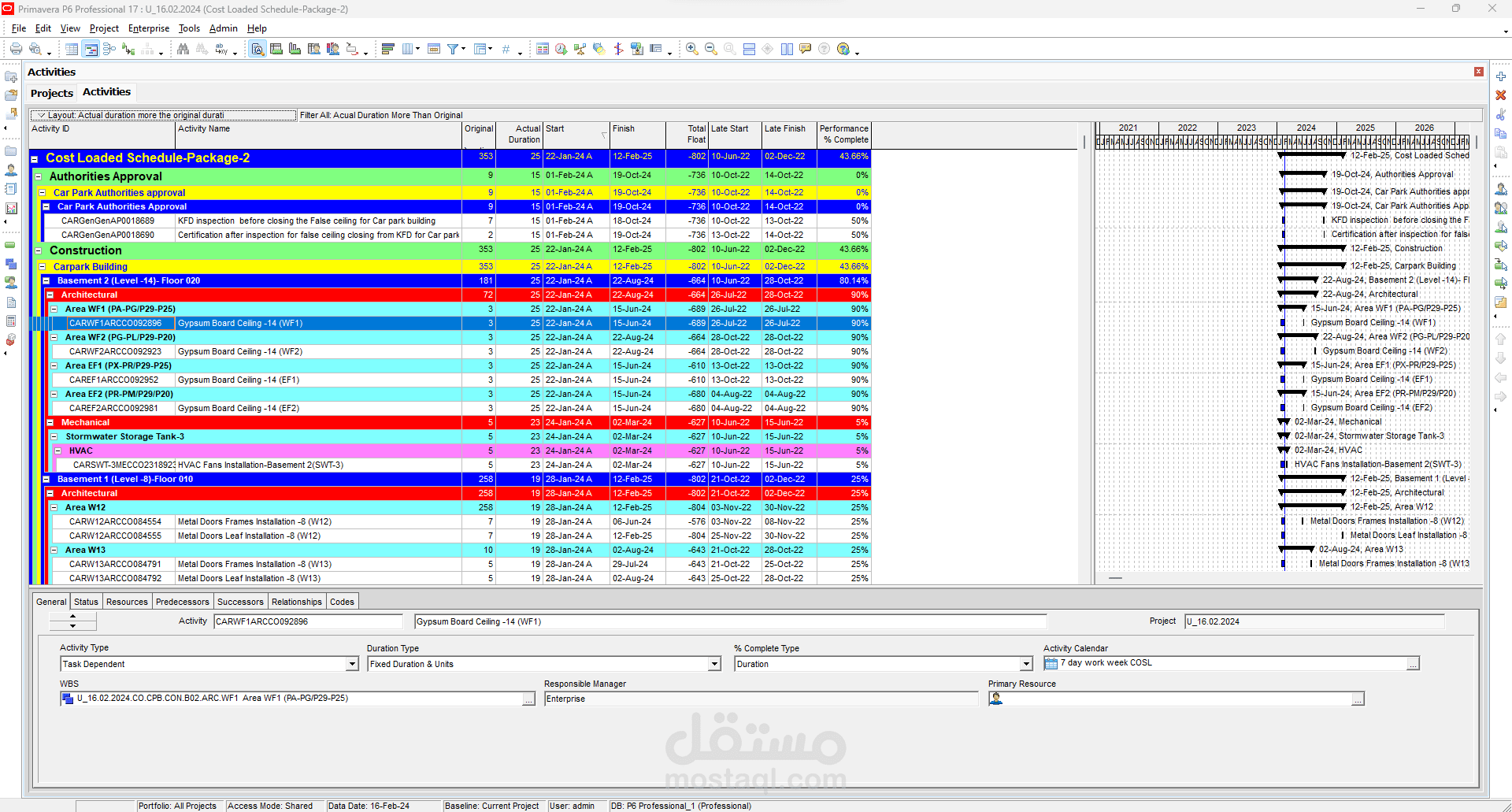Click the Progress Spotlight icon
The height and width of the screenshot is (812, 1512).
click(598, 49)
